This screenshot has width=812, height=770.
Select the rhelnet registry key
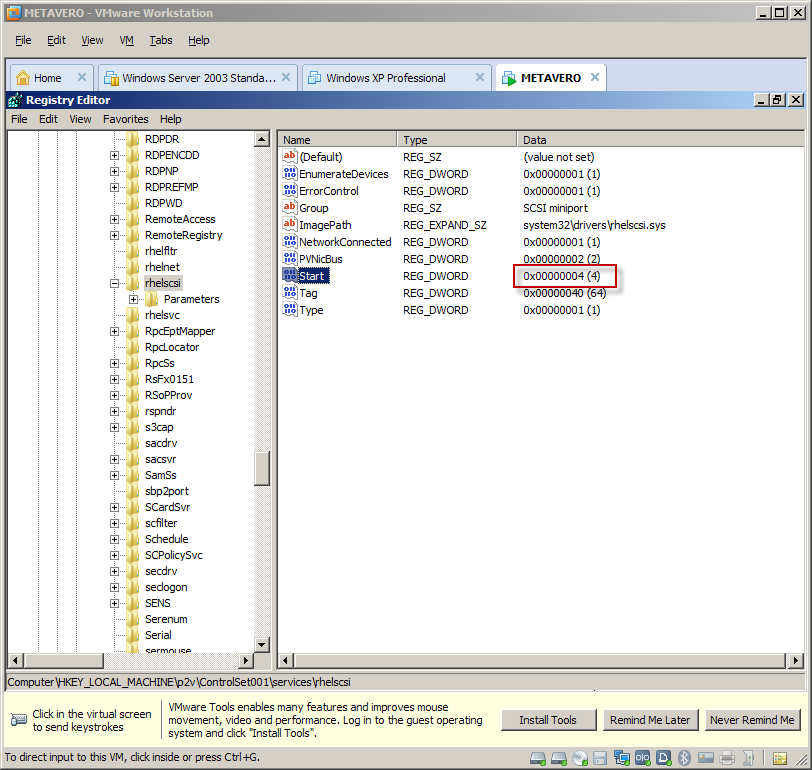pyautogui.click(x=162, y=267)
